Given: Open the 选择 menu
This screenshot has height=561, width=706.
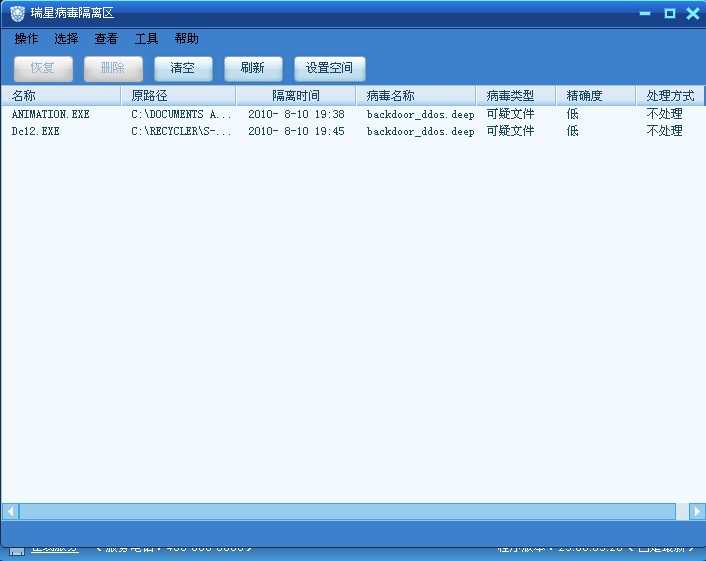Looking at the screenshot, I should [x=66, y=39].
